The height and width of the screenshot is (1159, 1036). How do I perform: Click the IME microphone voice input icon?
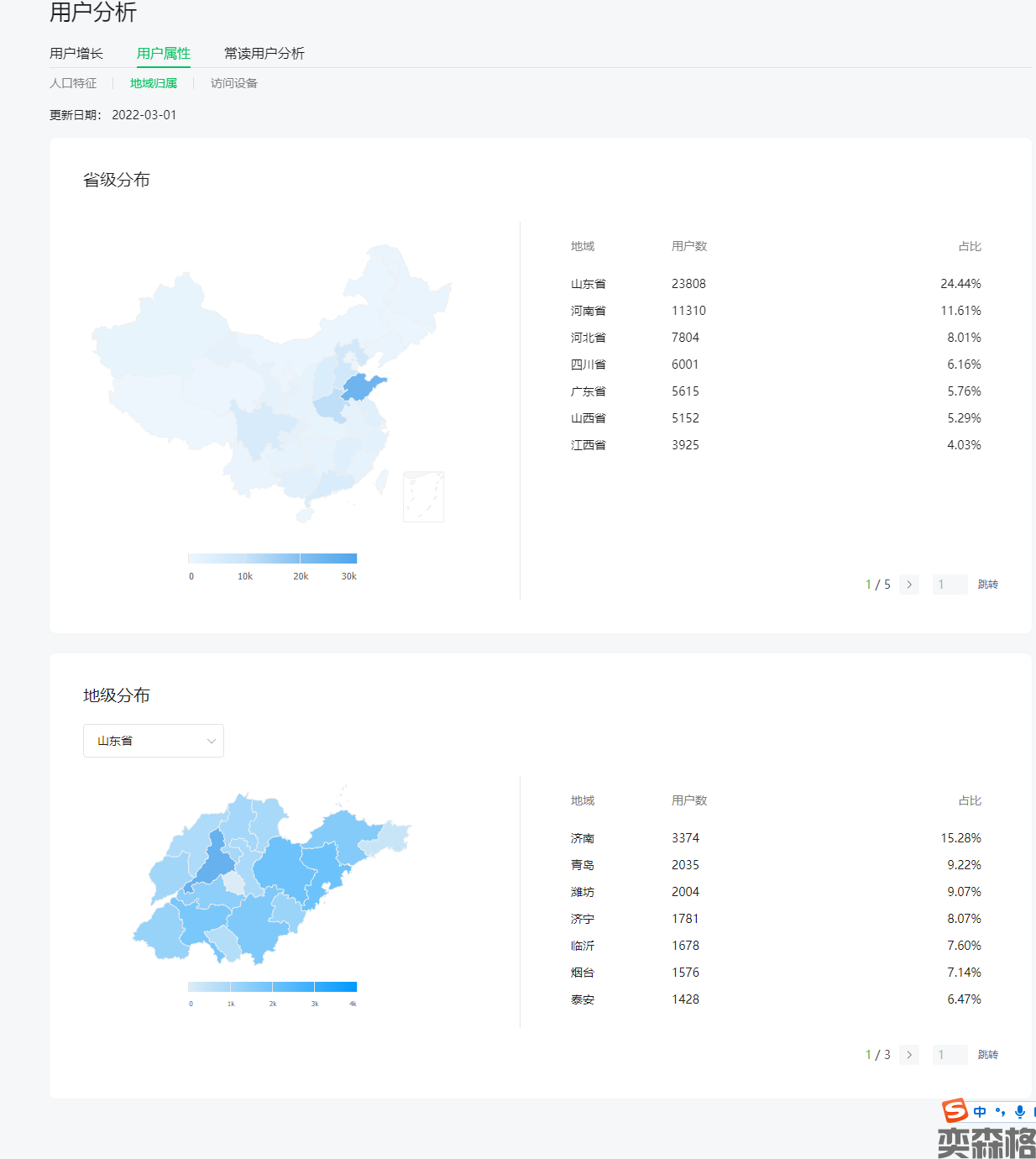coord(1019,1112)
